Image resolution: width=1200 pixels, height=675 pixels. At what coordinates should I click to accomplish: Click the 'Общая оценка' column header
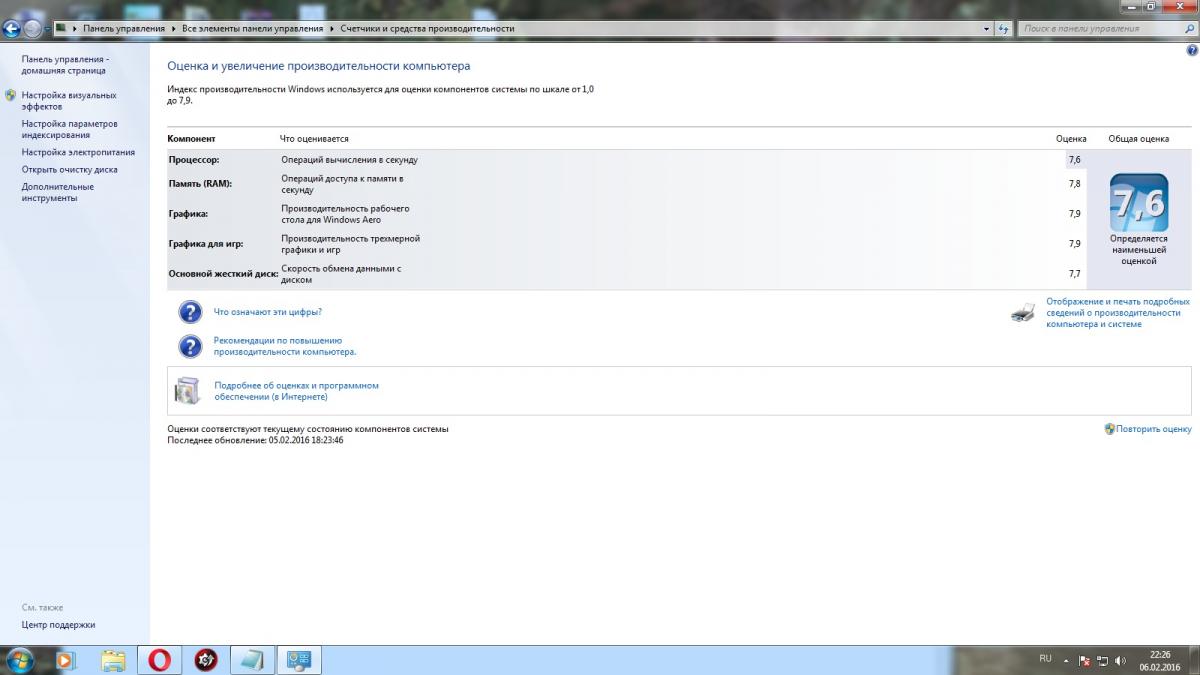(x=1138, y=139)
